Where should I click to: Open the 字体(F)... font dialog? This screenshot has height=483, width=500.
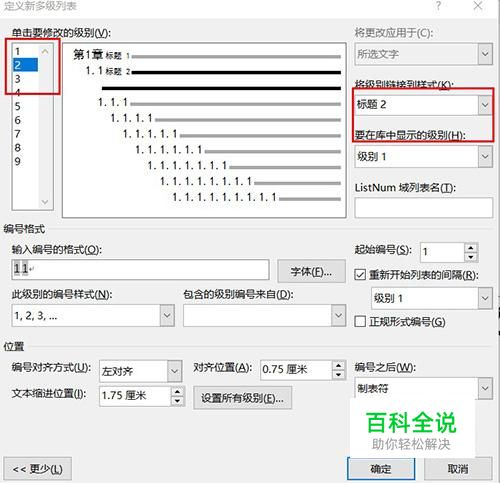click(311, 272)
